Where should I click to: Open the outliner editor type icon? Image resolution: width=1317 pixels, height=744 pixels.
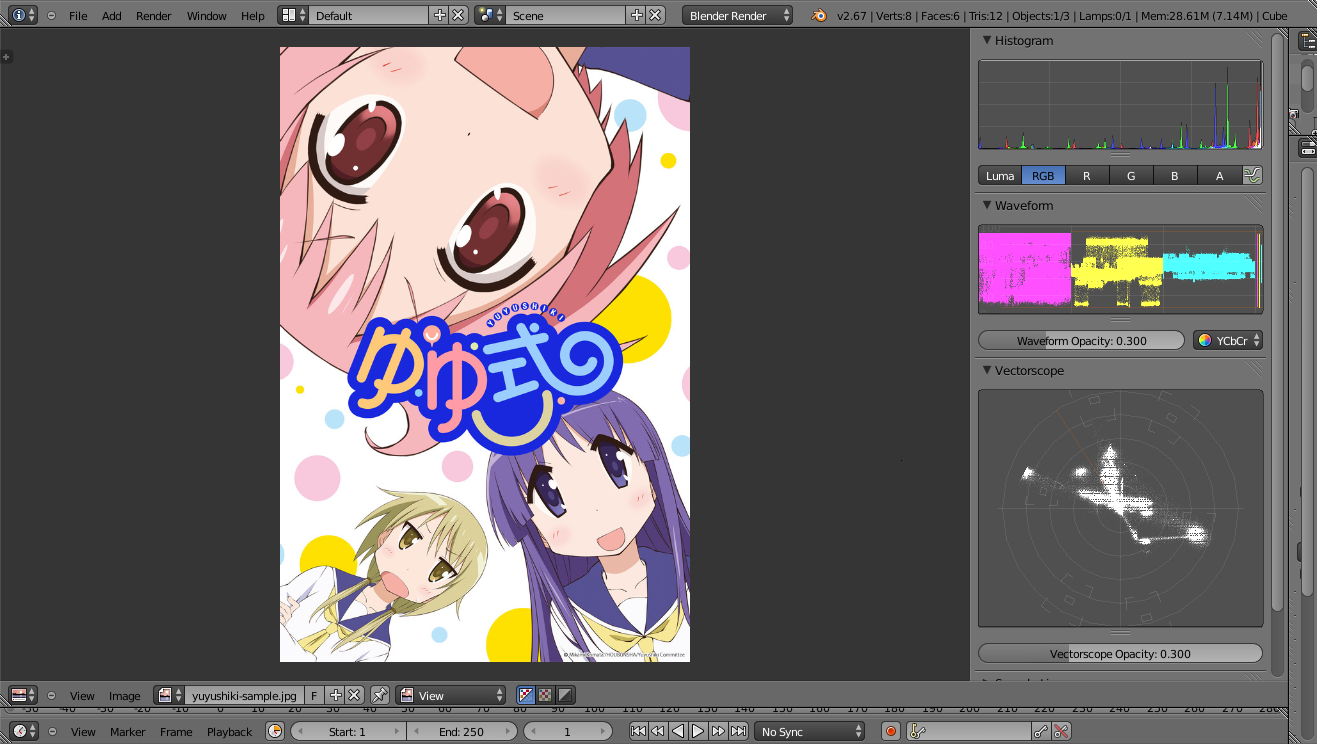point(1308,41)
